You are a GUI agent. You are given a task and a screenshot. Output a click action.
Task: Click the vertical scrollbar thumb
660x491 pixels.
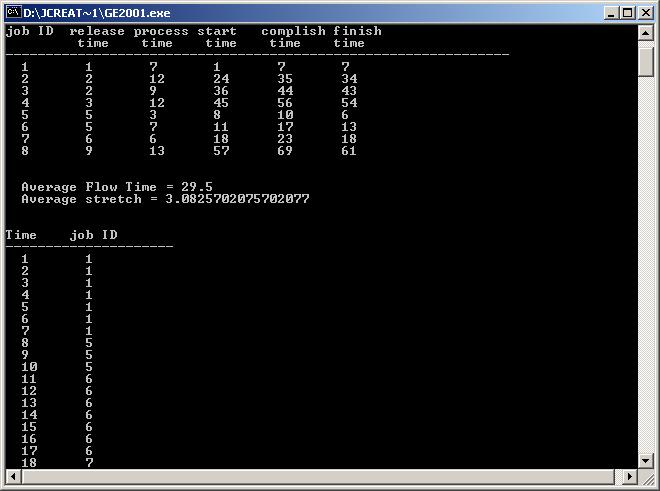tap(646, 61)
